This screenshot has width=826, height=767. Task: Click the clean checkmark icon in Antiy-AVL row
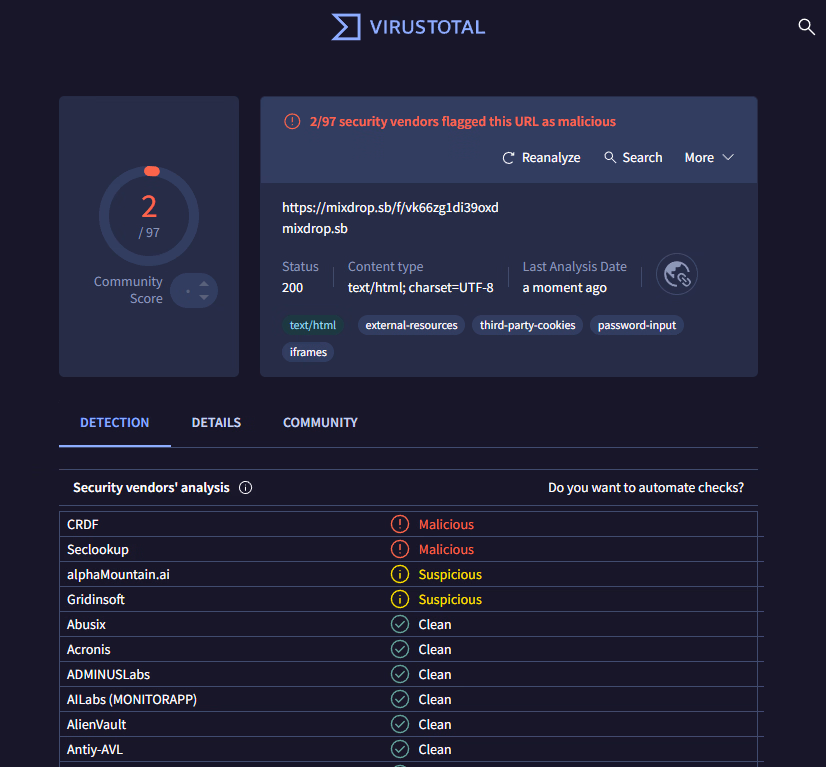point(400,749)
